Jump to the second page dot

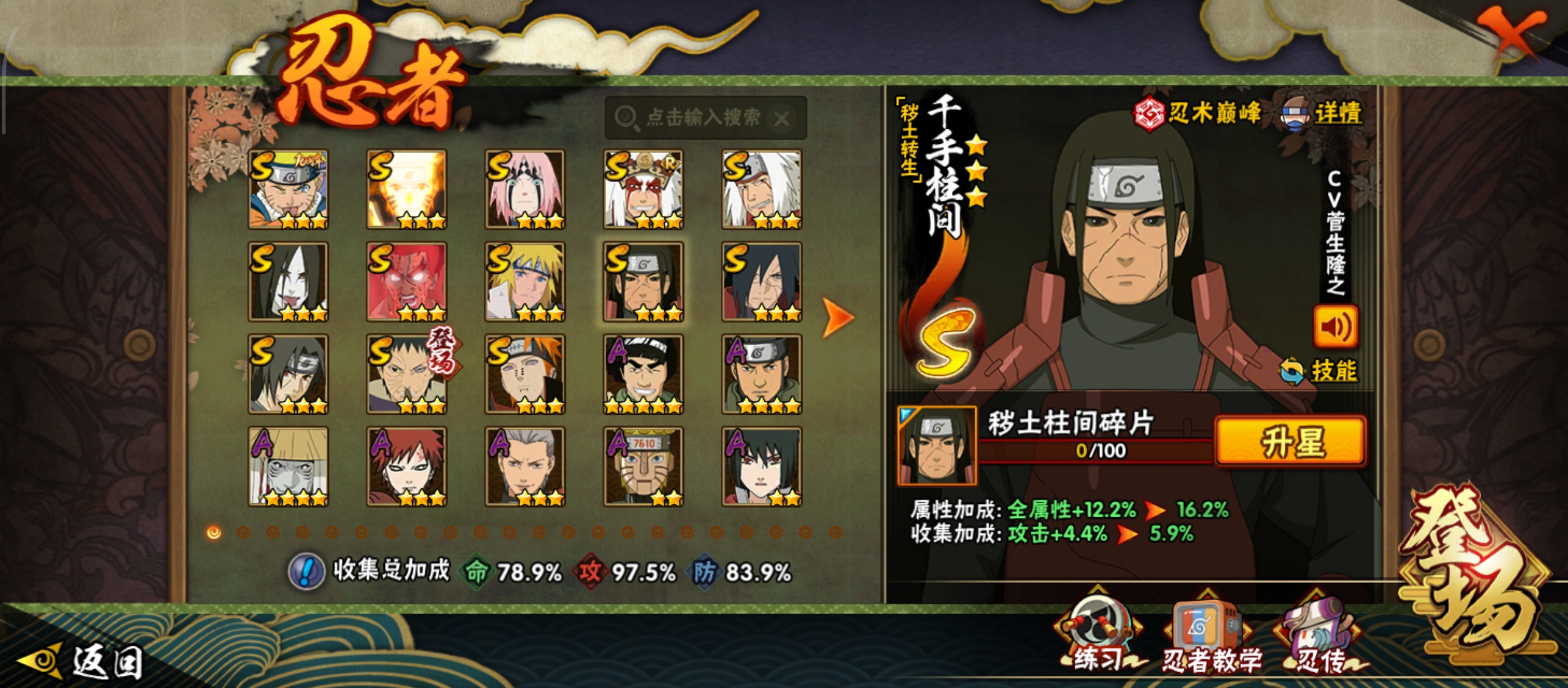(x=243, y=532)
